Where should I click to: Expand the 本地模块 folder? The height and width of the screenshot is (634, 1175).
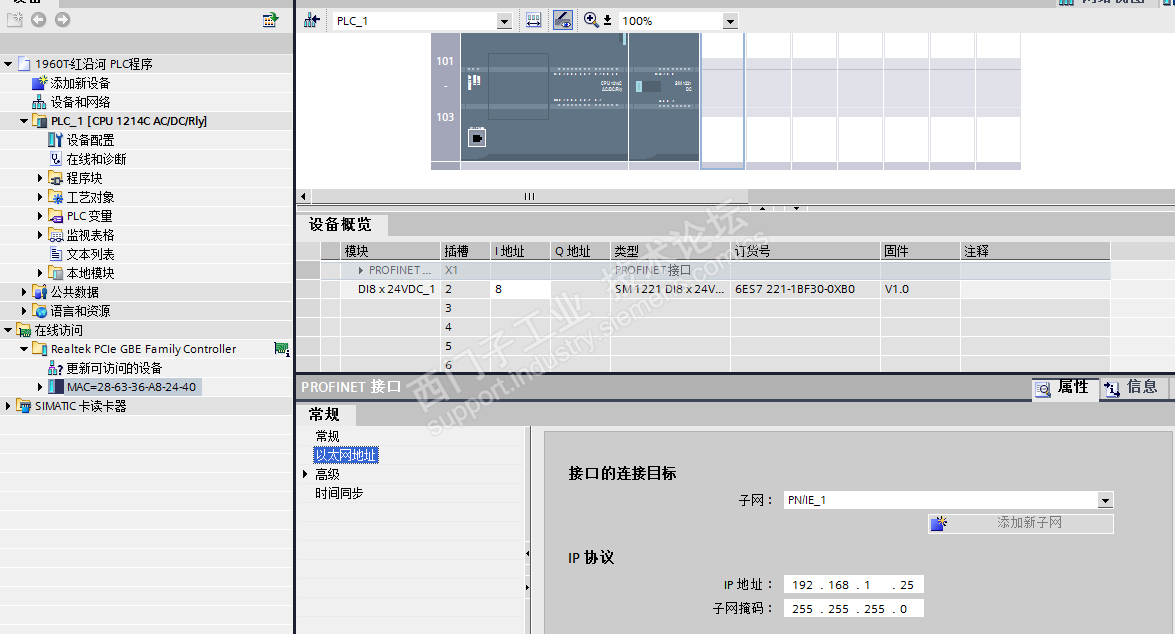coord(40,274)
